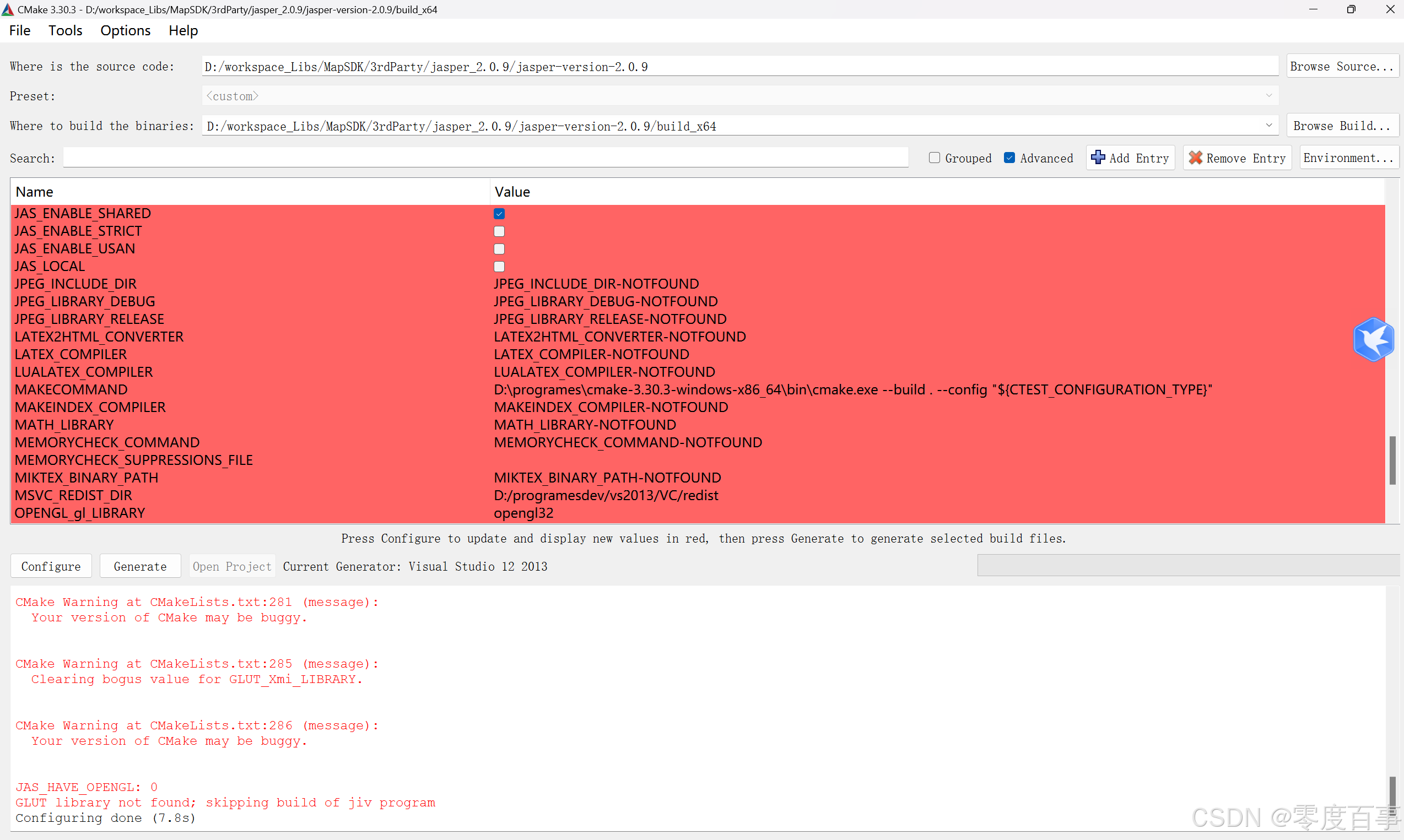This screenshot has height=840, width=1404.
Task: Click the CMake logo in title bar
Action: coord(7,9)
